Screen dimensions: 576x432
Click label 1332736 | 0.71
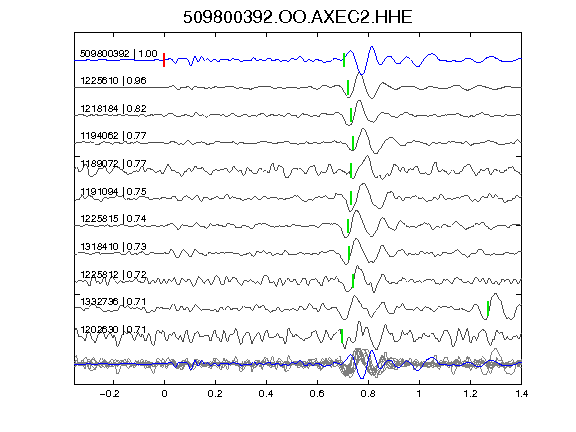(113, 302)
